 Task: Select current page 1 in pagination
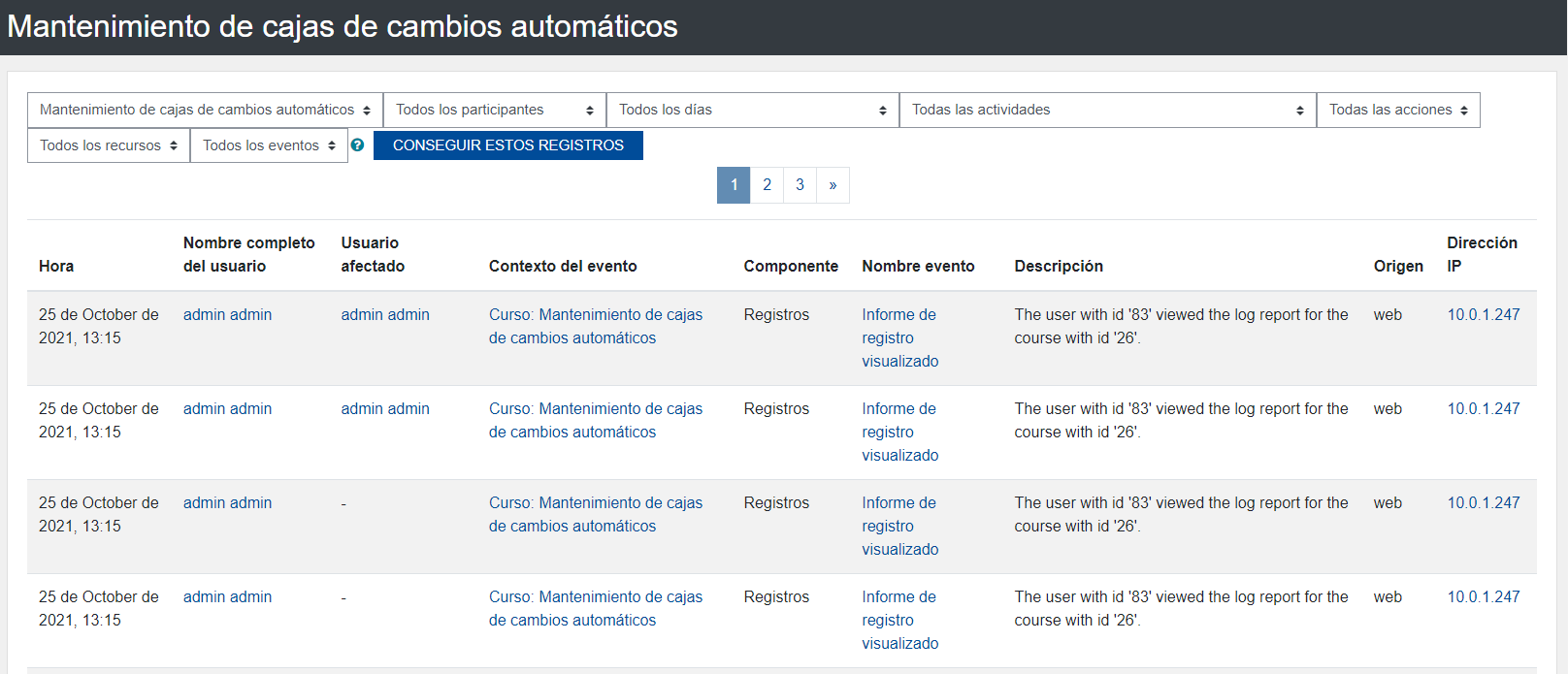coord(734,185)
